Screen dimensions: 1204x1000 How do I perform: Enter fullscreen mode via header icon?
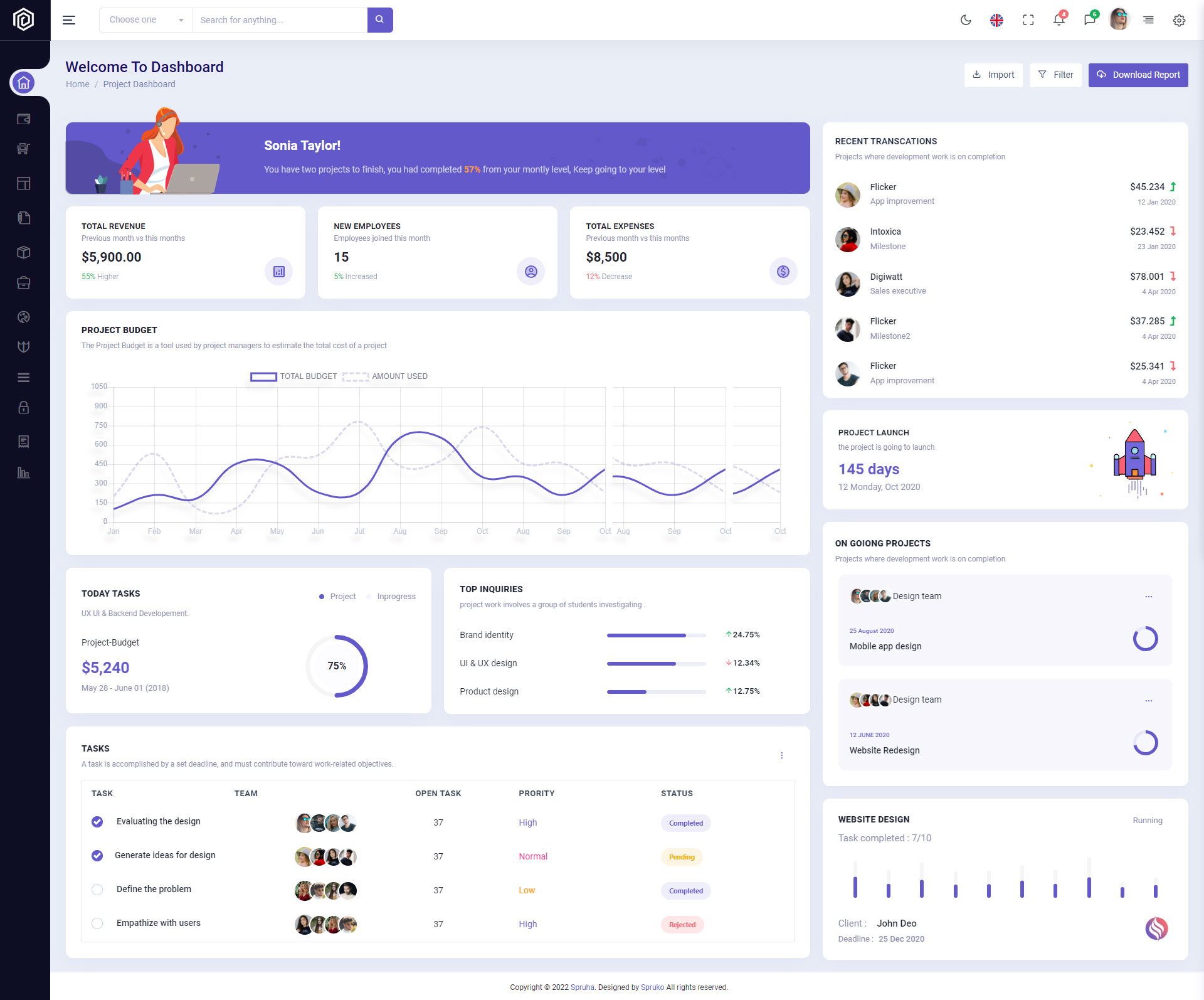pos(1028,20)
